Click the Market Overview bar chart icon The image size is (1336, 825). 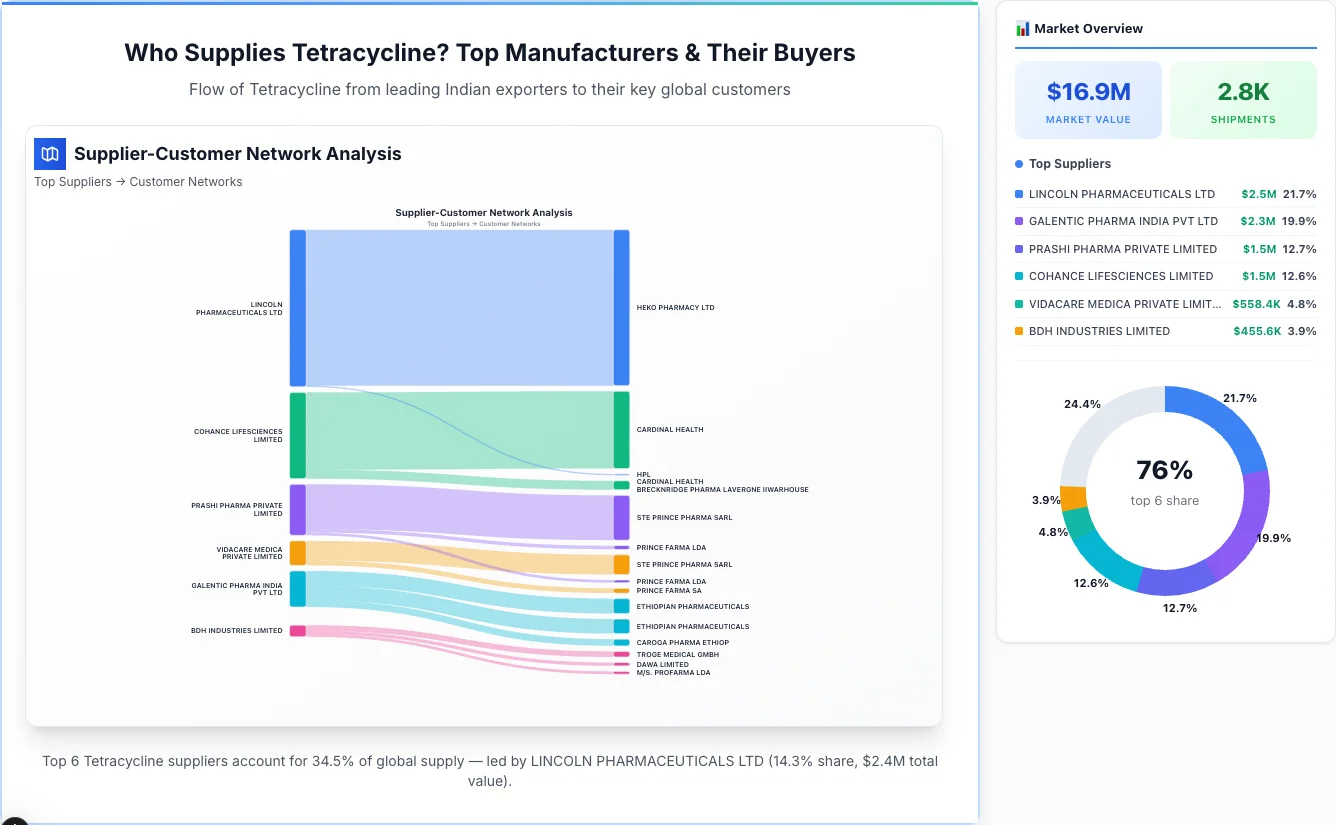click(1022, 28)
